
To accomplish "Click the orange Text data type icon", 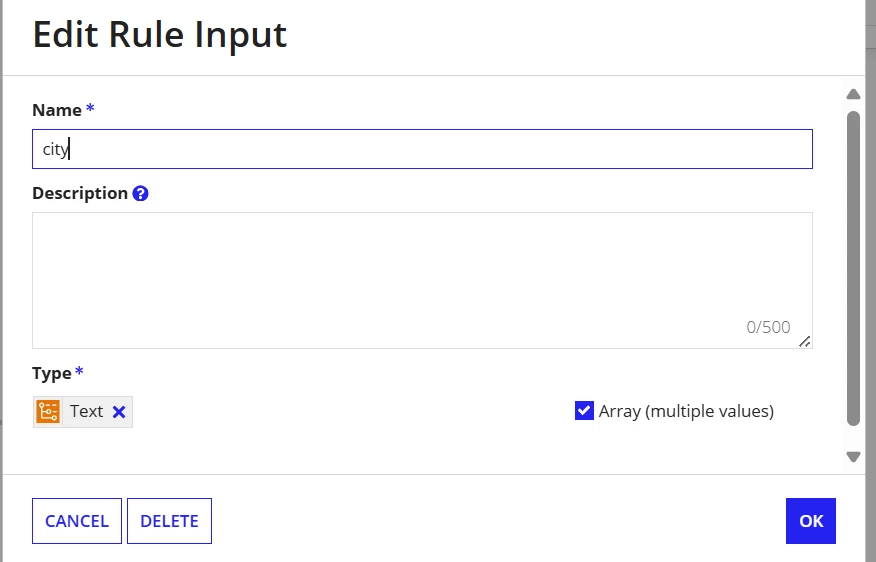I will tap(49, 412).
